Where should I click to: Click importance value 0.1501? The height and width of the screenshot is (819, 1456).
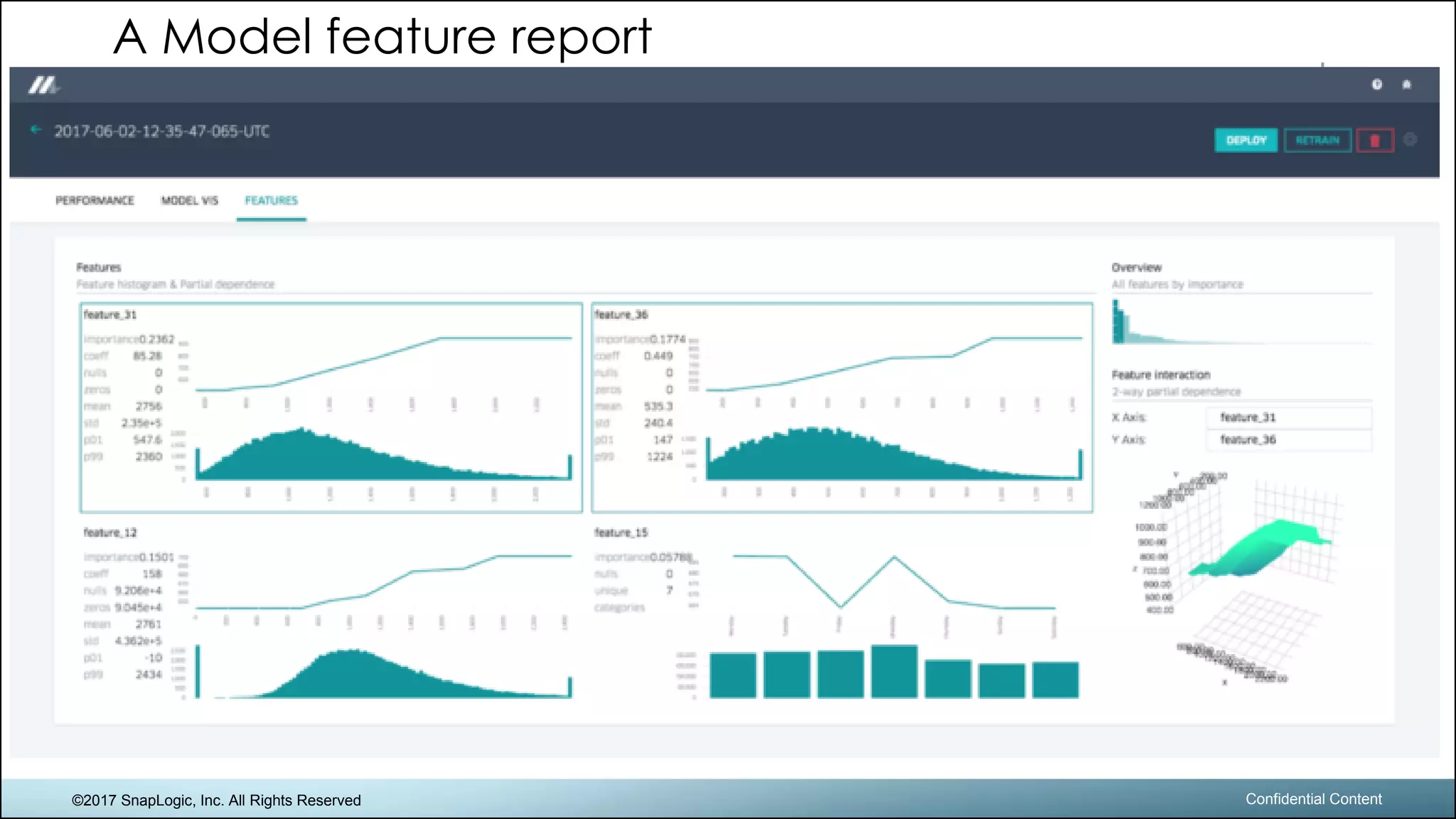156,557
